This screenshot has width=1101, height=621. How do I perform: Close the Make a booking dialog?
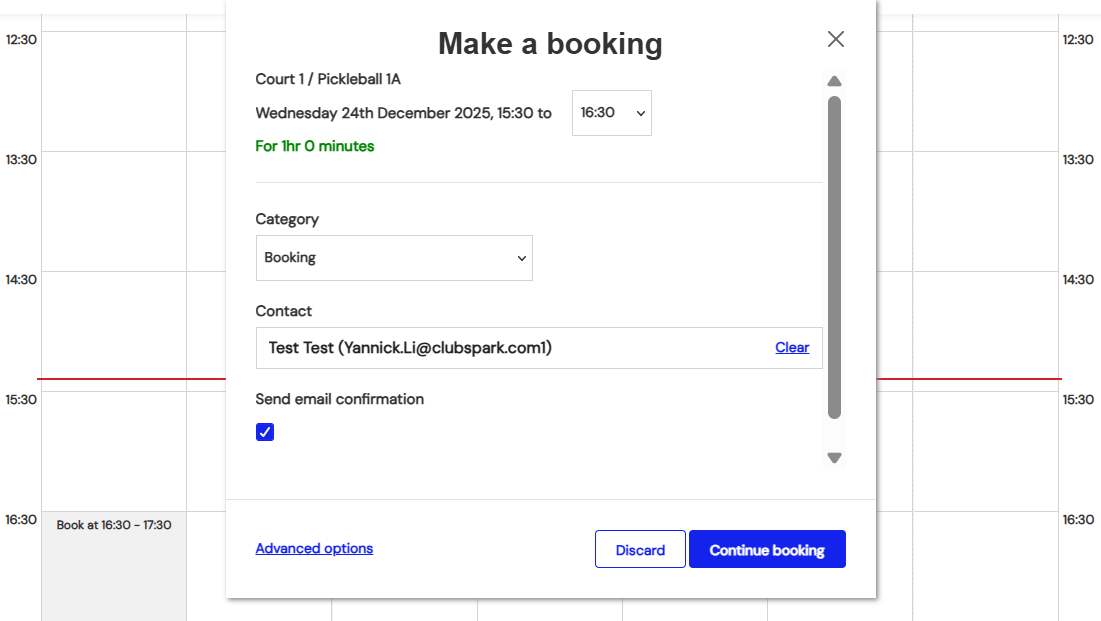[836, 39]
